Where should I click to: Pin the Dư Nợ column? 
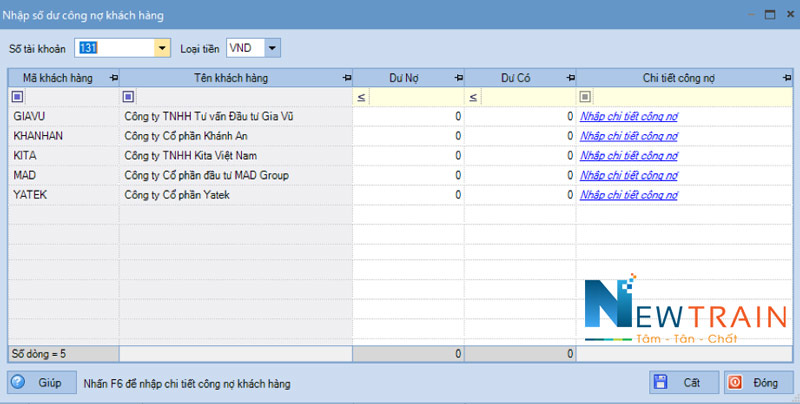point(459,78)
